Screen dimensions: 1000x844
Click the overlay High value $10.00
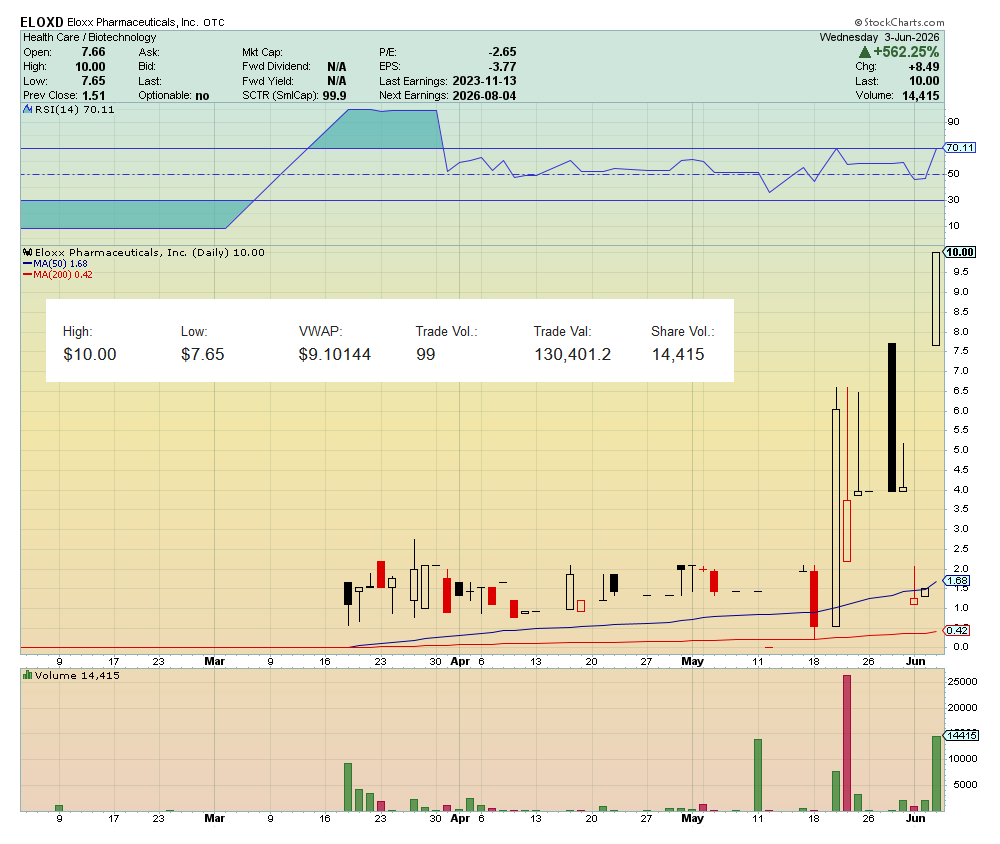[x=90, y=355]
